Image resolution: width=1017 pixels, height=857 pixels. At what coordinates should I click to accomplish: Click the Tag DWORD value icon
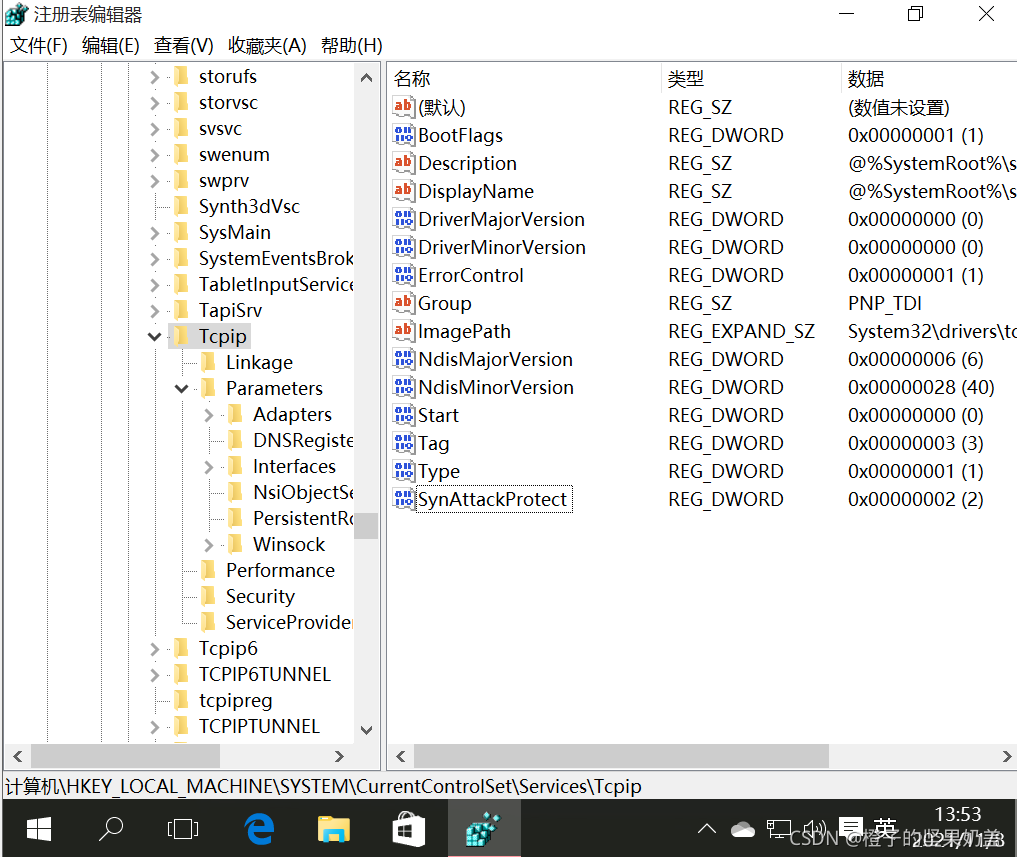click(x=403, y=442)
